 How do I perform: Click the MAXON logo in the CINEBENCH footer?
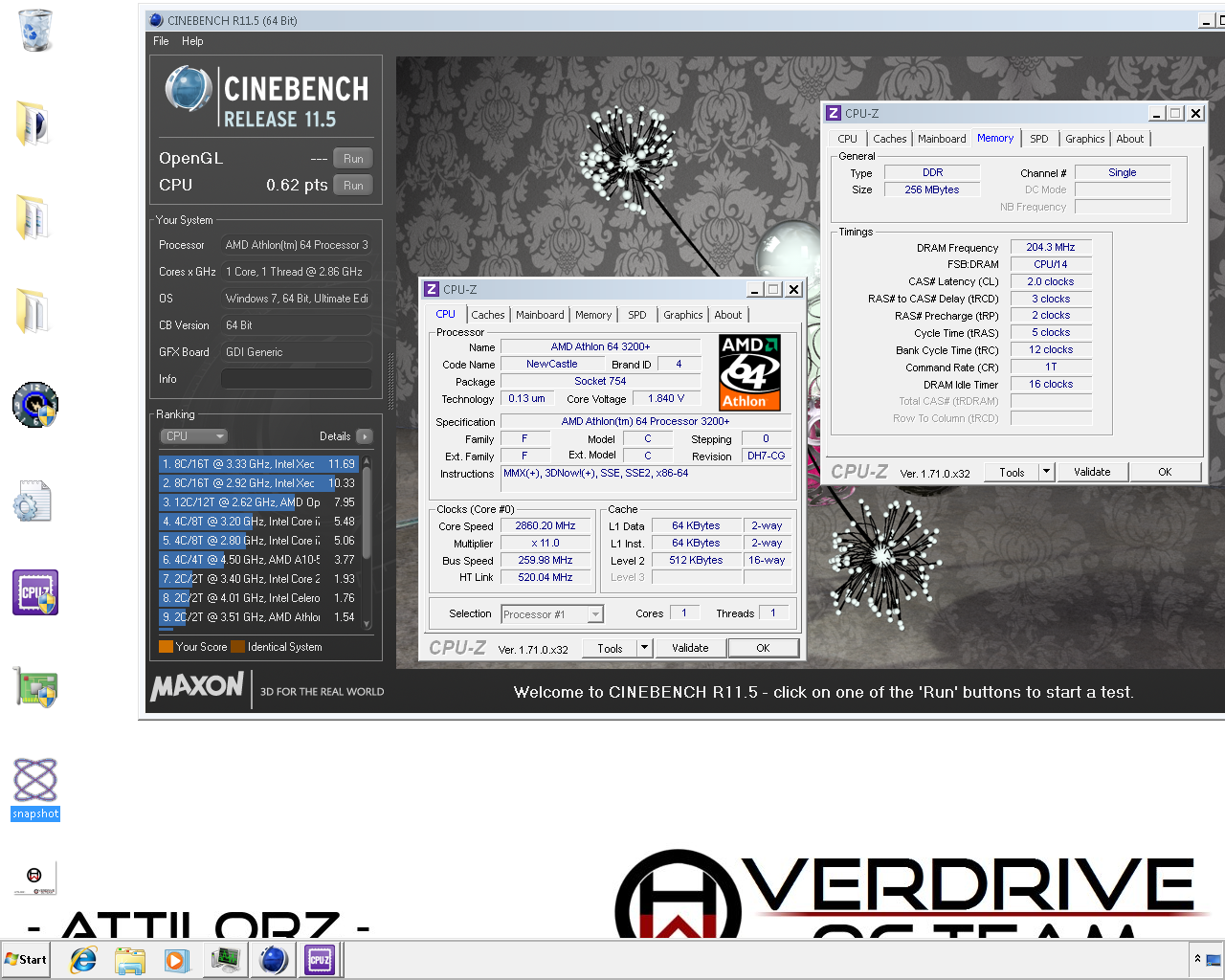click(197, 686)
